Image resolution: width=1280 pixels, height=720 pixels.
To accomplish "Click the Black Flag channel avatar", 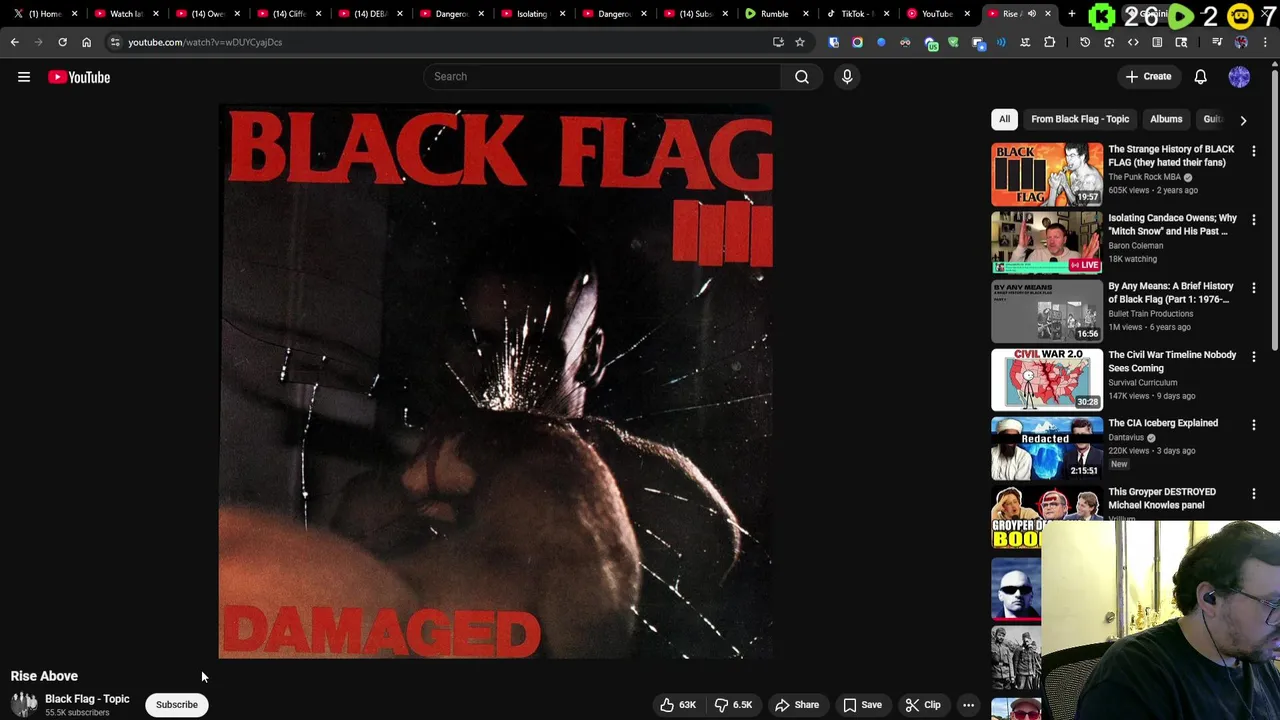I will tap(24, 705).
